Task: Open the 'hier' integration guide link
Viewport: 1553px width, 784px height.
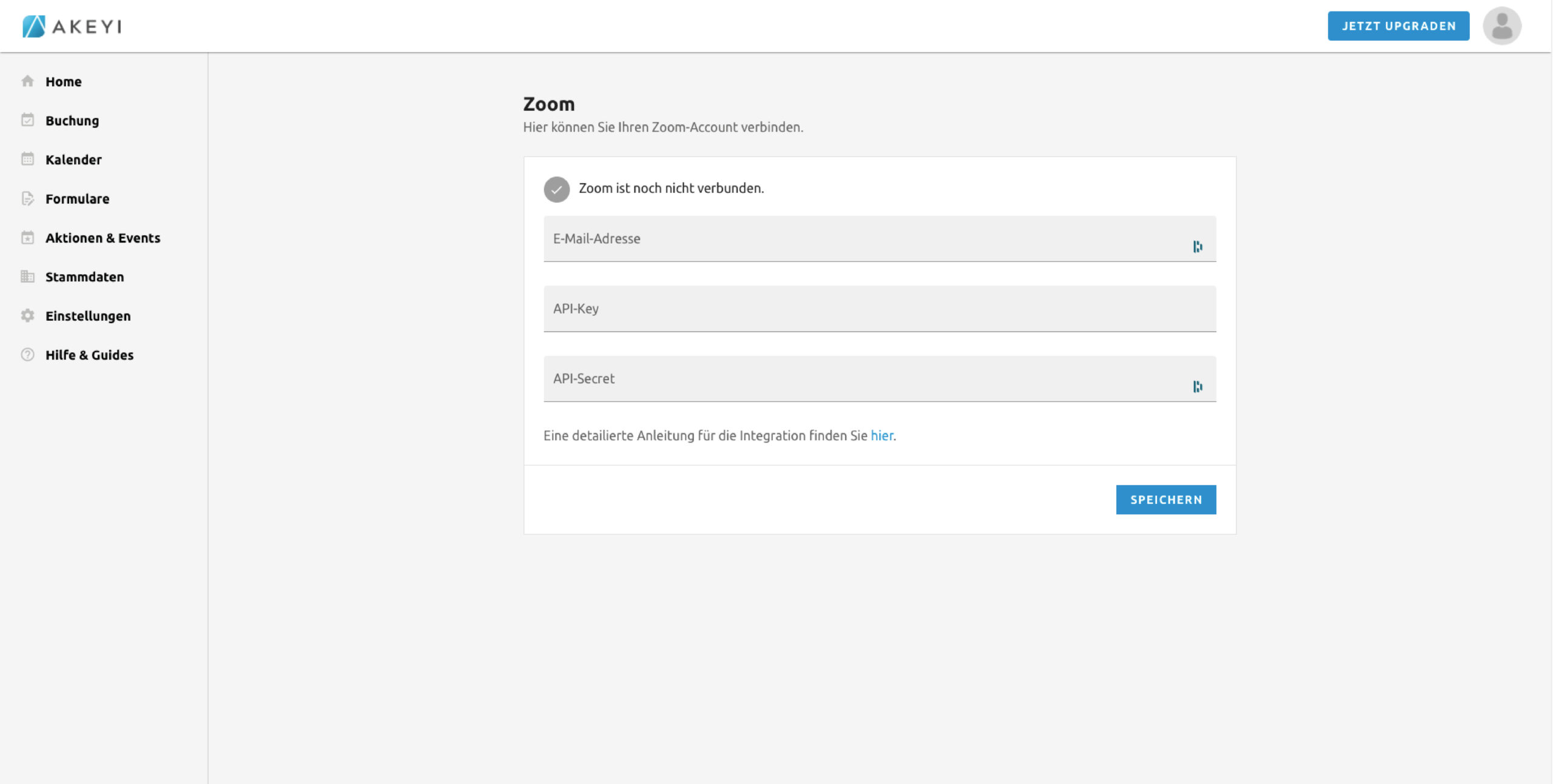Action: tap(881, 435)
